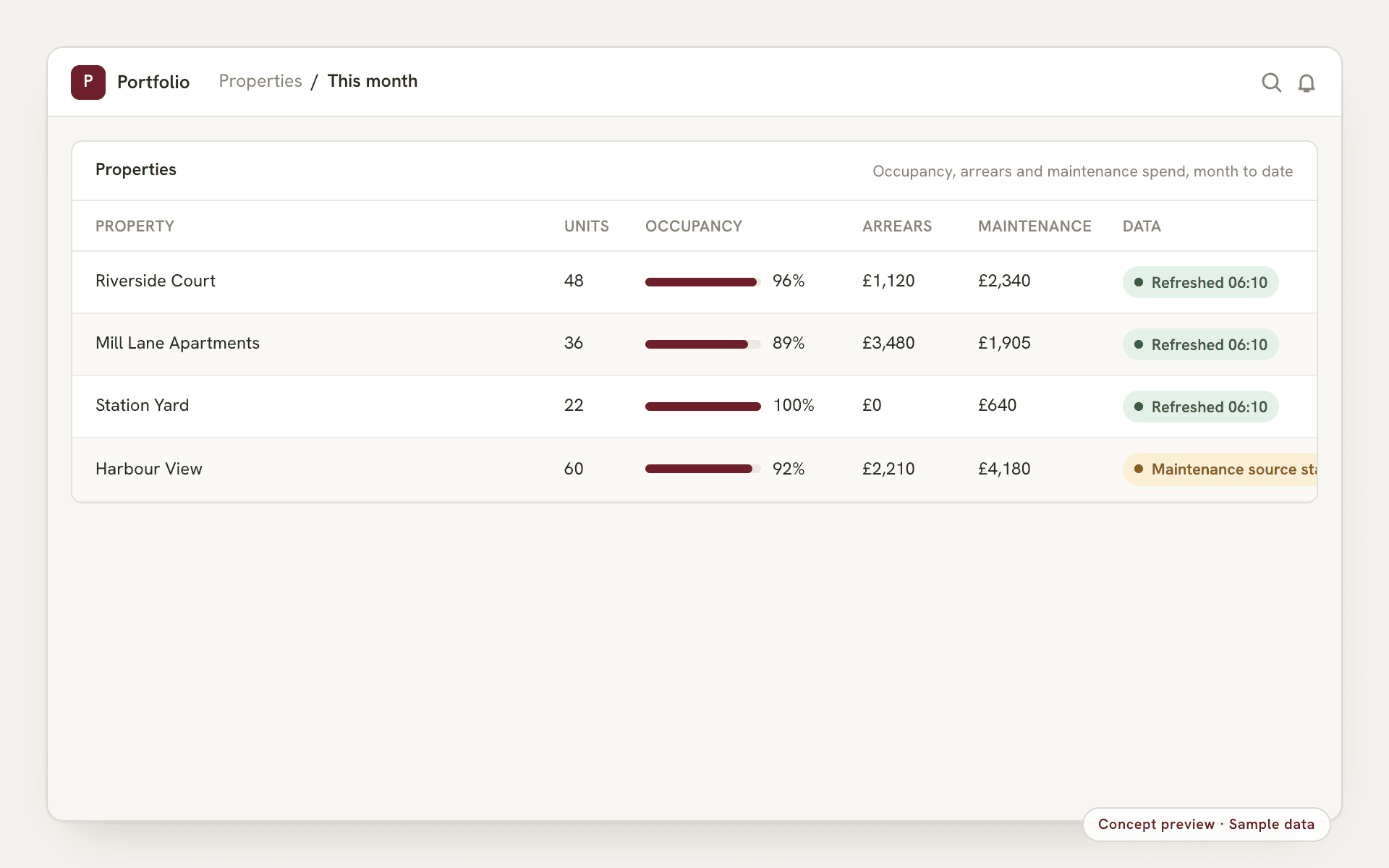
Task: Sort by ARREARS column header
Action: pos(897,226)
